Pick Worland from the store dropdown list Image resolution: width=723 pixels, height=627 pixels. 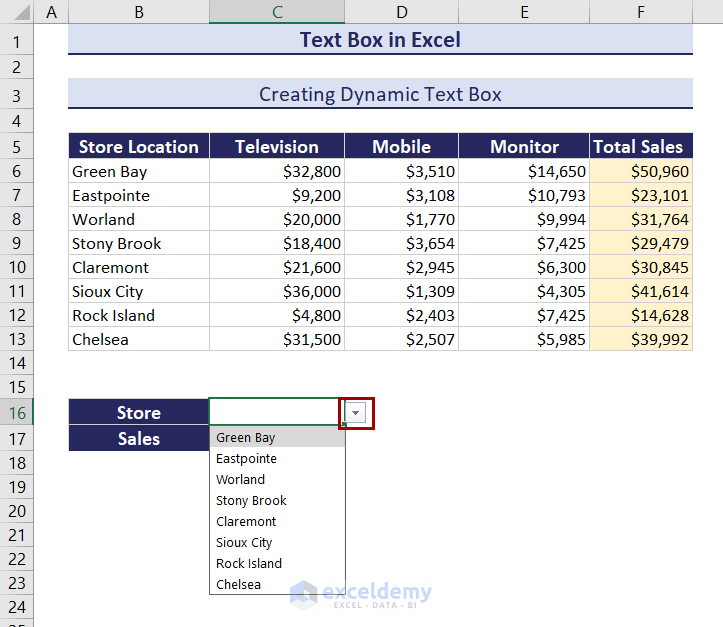(x=241, y=479)
